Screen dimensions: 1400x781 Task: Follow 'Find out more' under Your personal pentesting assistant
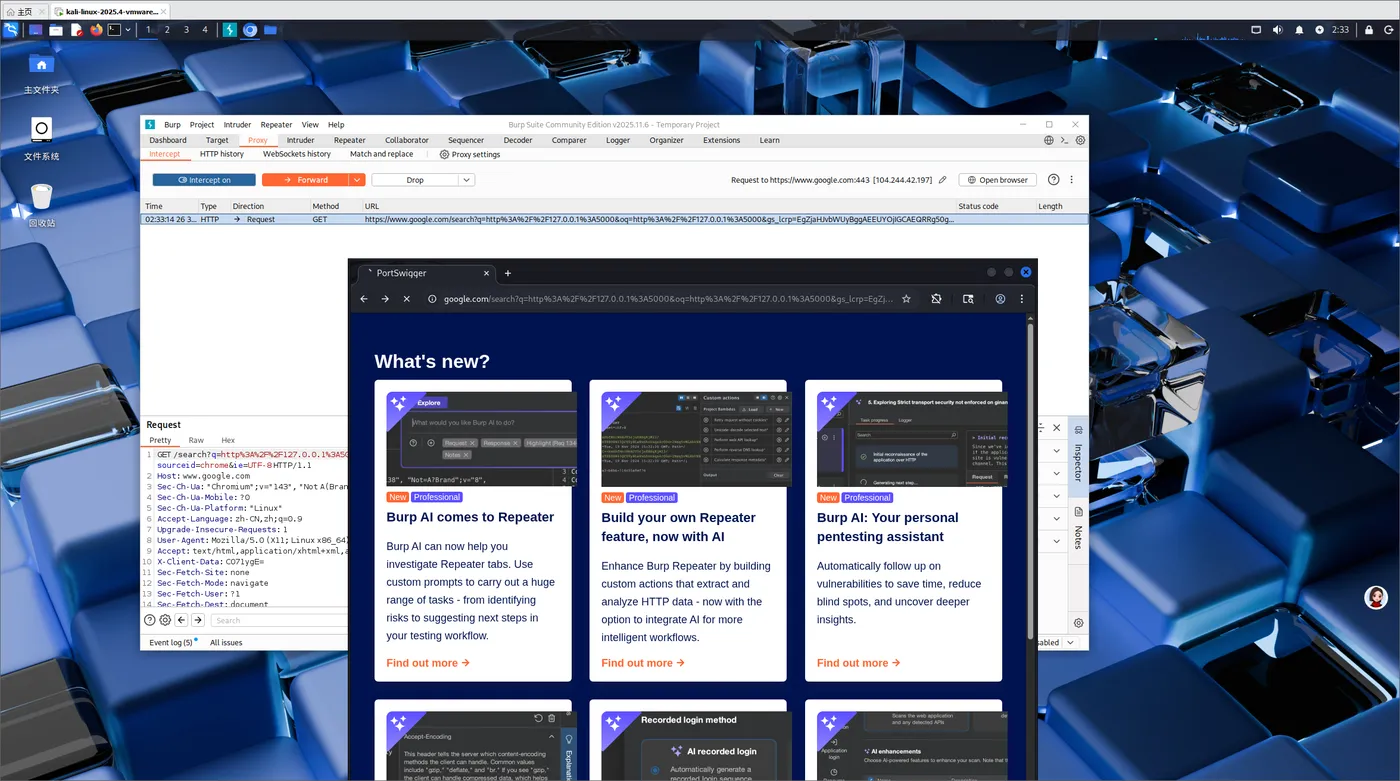point(858,663)
